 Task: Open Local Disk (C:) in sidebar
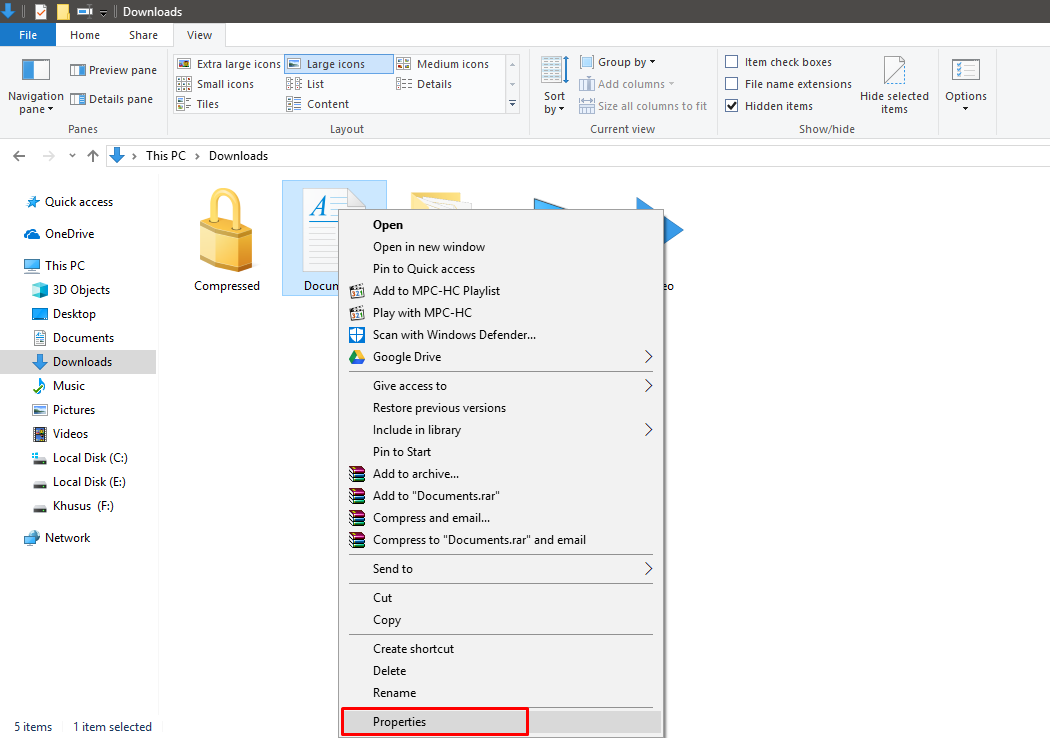(90, 458)
